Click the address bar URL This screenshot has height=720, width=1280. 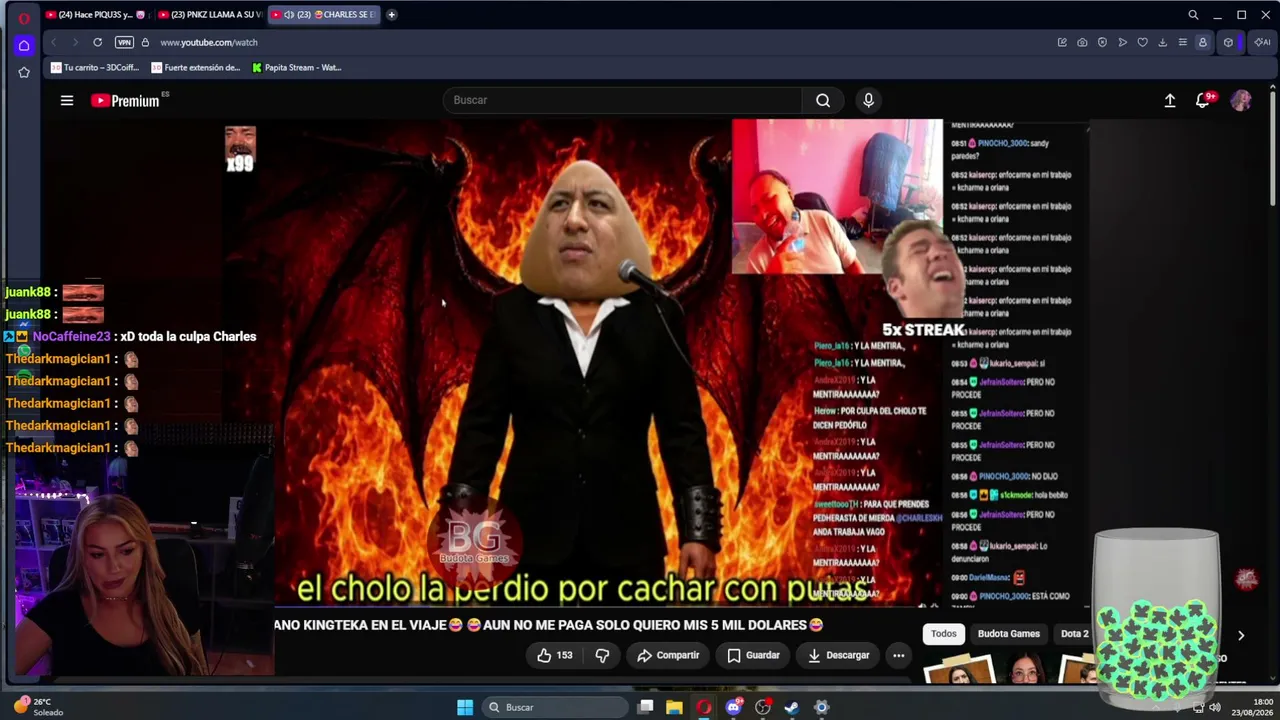point(209,42)
